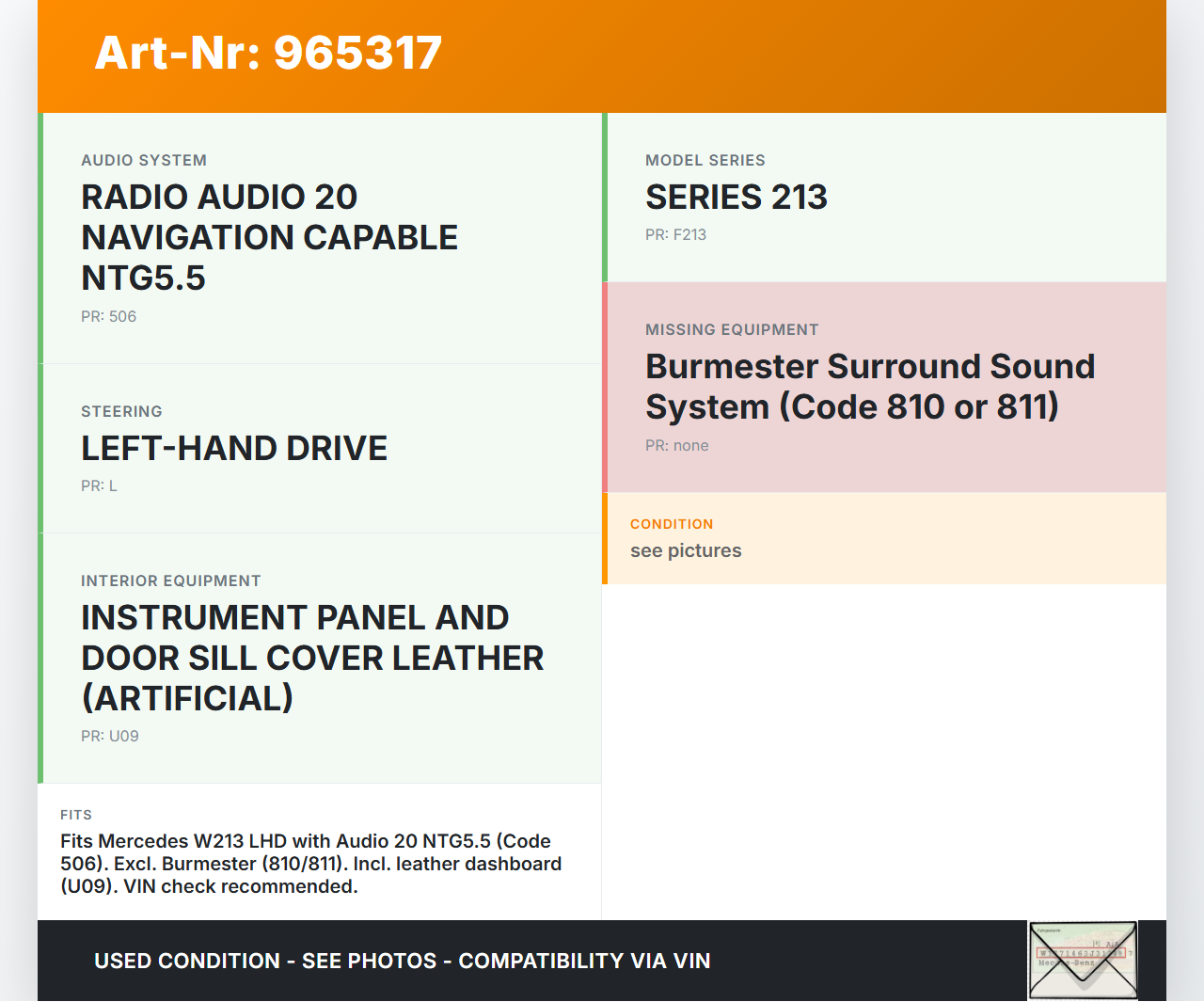Click the PR: U09 interior code
1204x1002 pixels.
(x=109, y=737)
